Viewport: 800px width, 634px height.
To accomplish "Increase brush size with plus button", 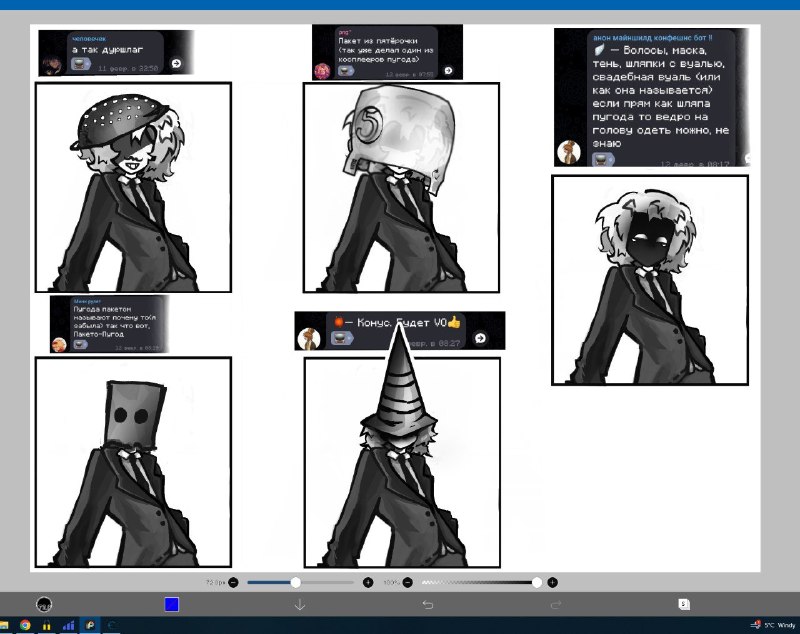I will [x=368, y=582].
